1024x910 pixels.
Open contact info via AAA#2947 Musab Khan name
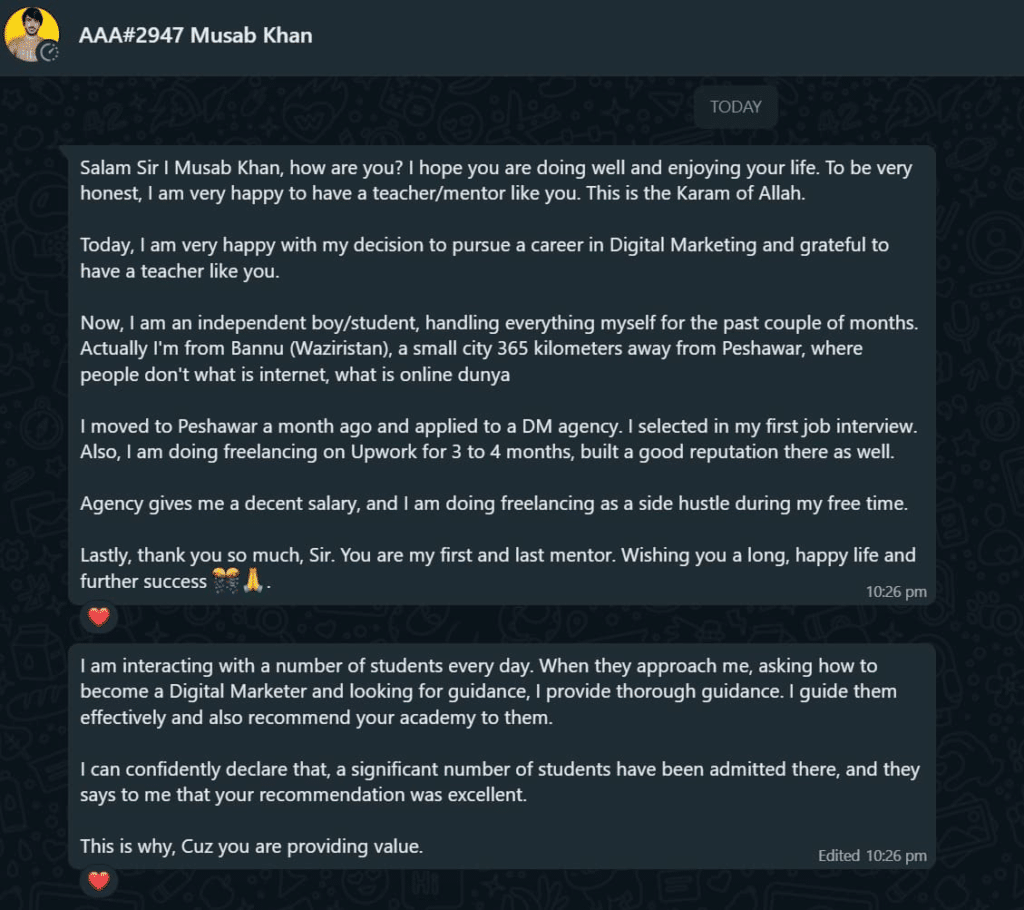pyautogui.click(x=195, y=35)
